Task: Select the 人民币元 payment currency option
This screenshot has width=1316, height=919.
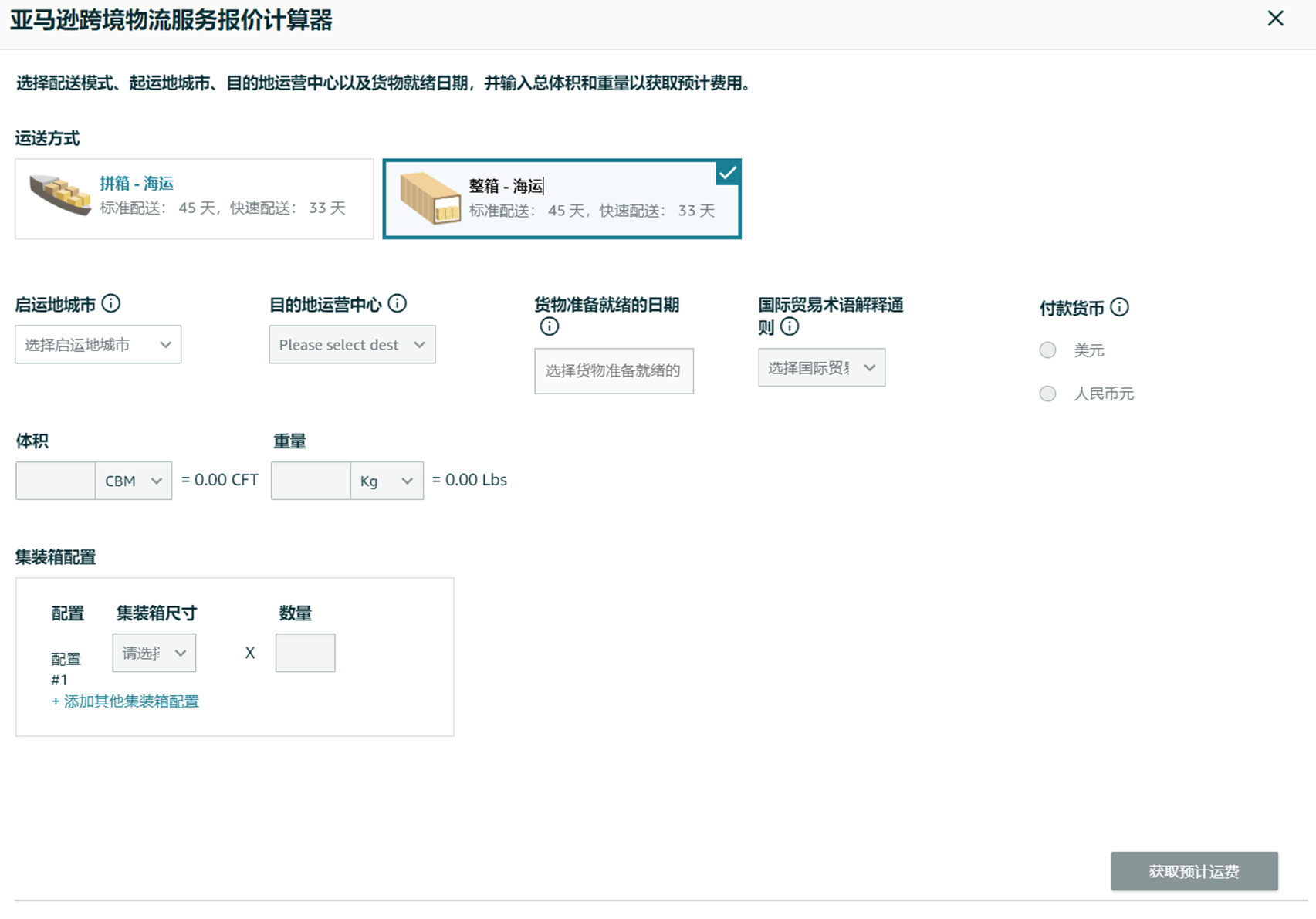Action: coord(1047,394)
